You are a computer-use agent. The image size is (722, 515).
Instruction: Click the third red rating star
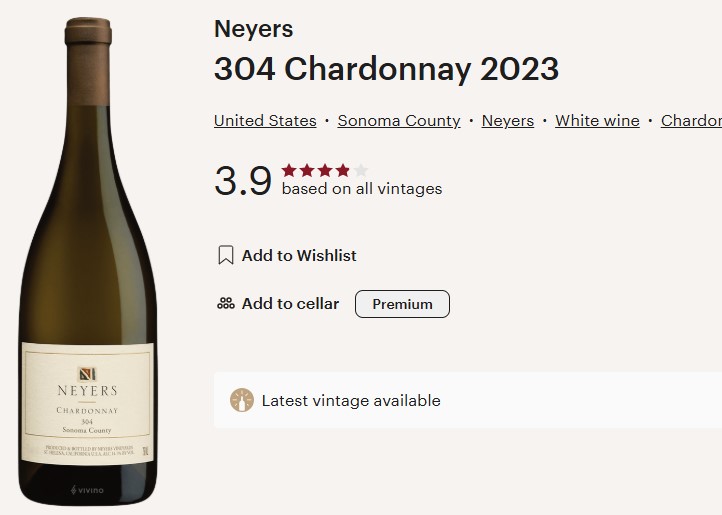click(325, 170)
